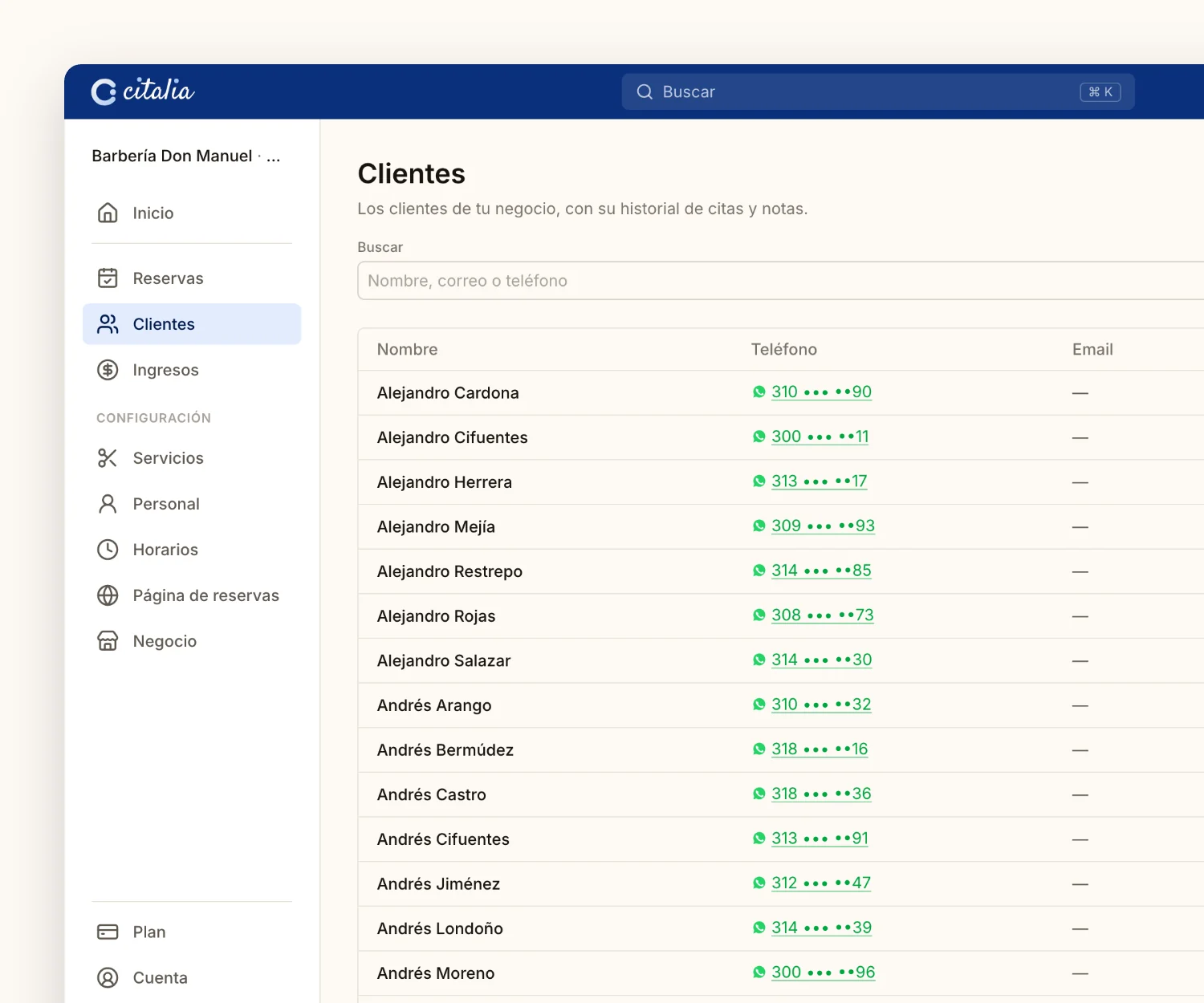1204x1003 pixels.
Task: Click the search magnifier icon in top bar
Action: tap(645, 92)
